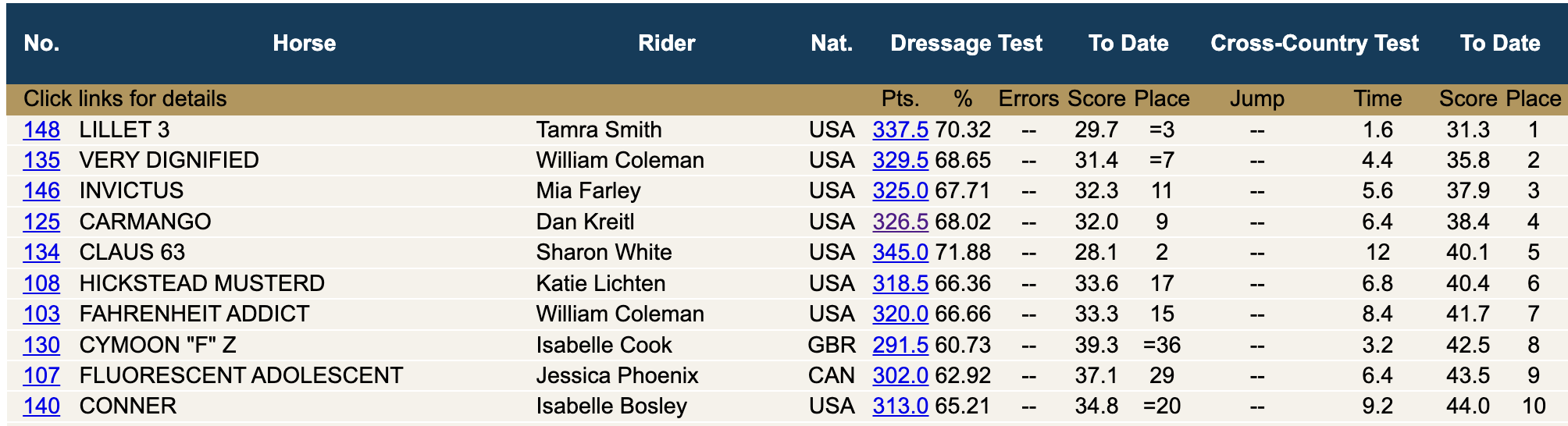Screen dimensions: 1568x426
Task: Follow the number 125 CARMANGO link
Action: click(41, 222)
